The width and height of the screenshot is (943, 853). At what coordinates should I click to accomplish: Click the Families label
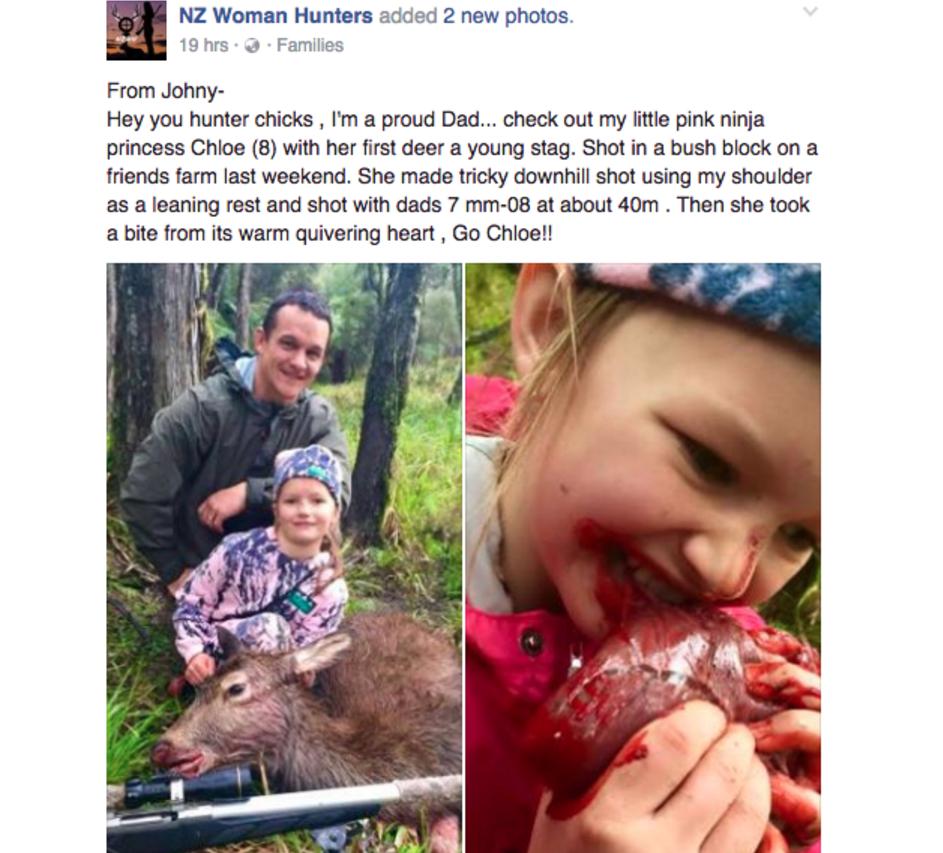(x=310, y=46)
